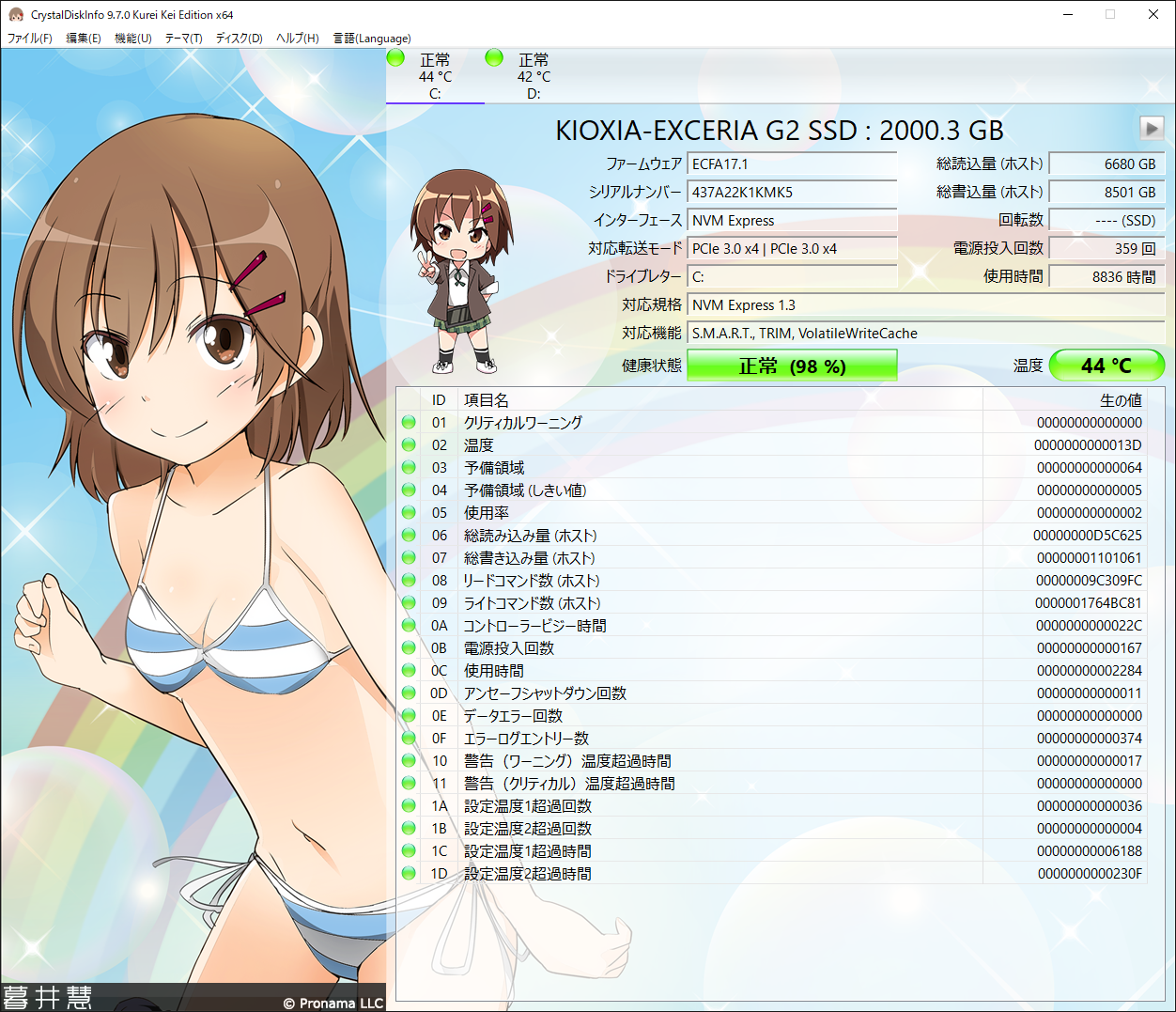
Task: Click the 生の値 column header
Action: click(1065, 400)
